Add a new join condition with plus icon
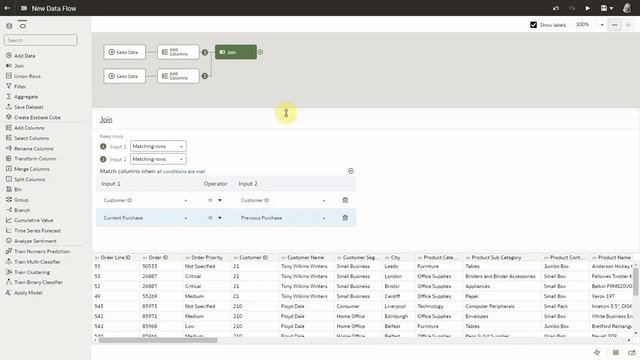640x360 pixels. 351,171
